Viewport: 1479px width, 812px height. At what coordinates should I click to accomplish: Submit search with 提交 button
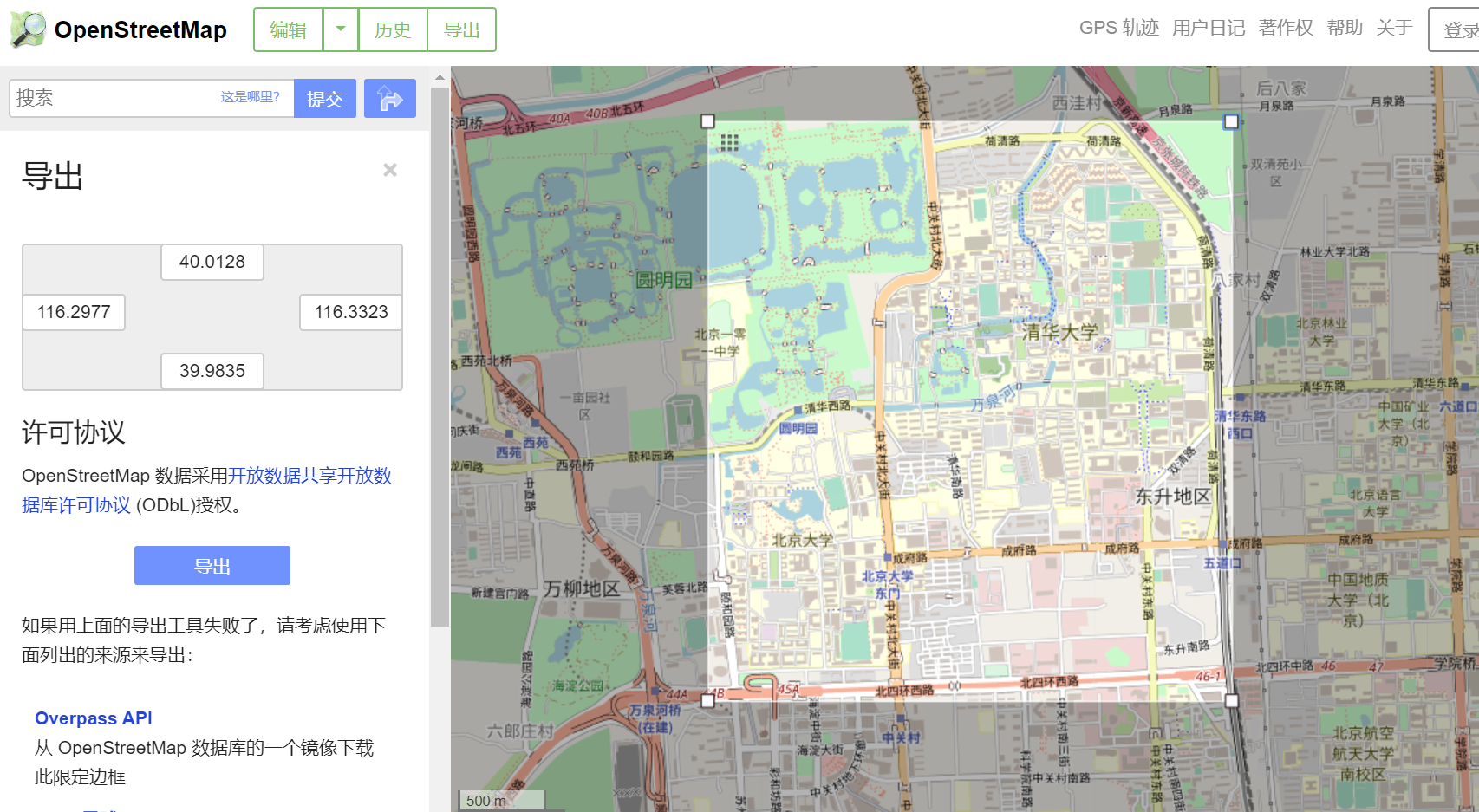325,98
